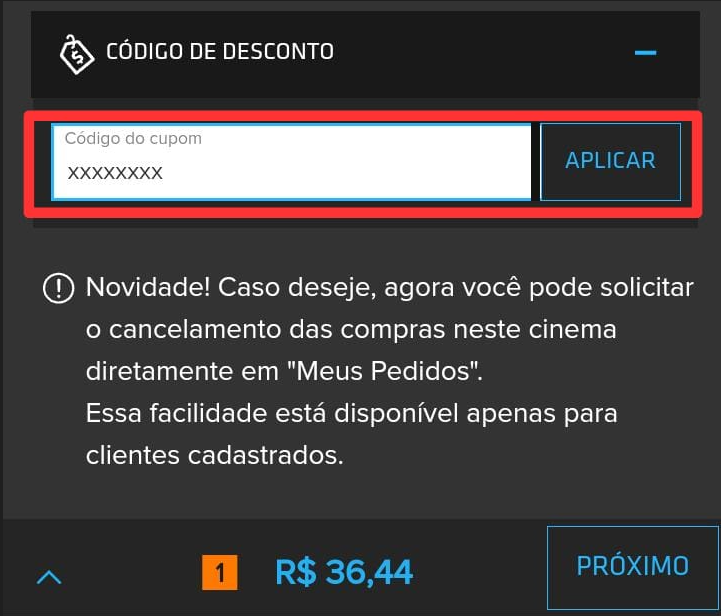
Task: Click the discount price-tag icon
Action: coord(77,54)
